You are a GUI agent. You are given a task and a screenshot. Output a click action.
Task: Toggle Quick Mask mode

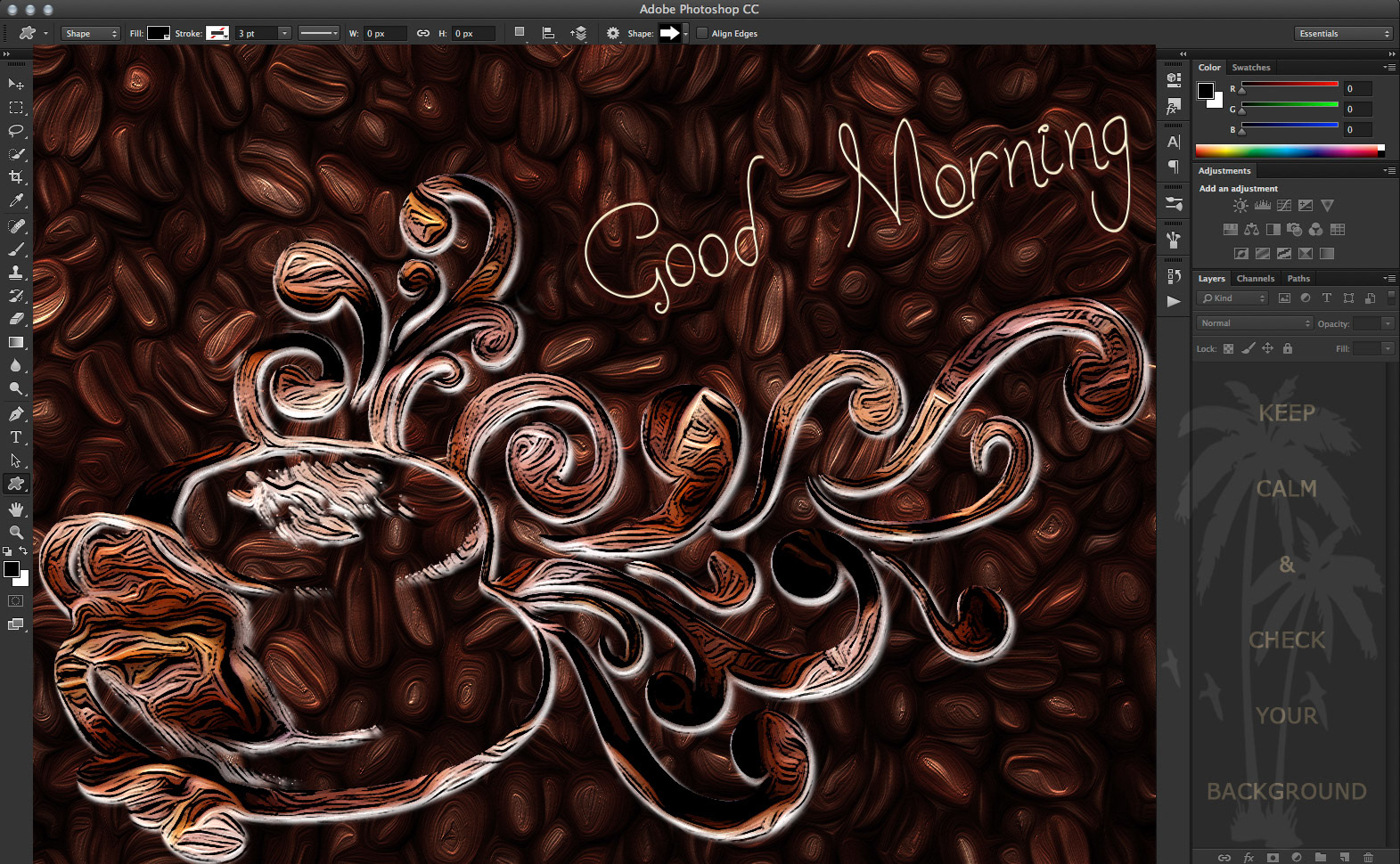click(x=15, y=601)
